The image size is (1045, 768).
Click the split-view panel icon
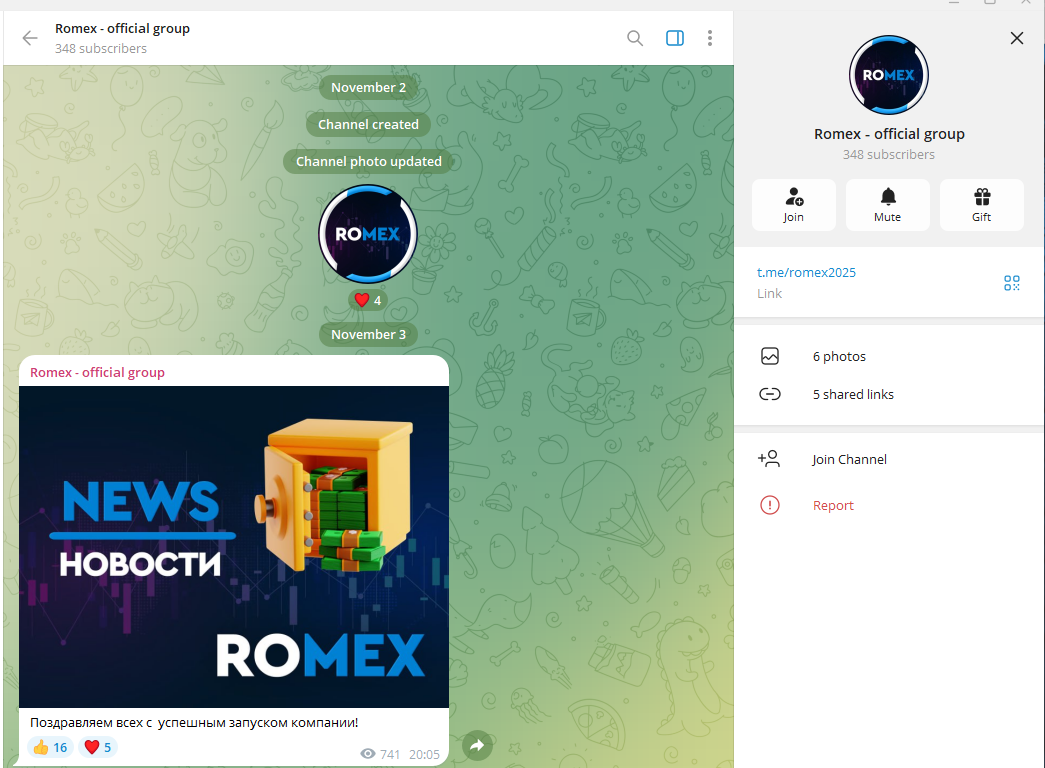[x=674, y=37]
